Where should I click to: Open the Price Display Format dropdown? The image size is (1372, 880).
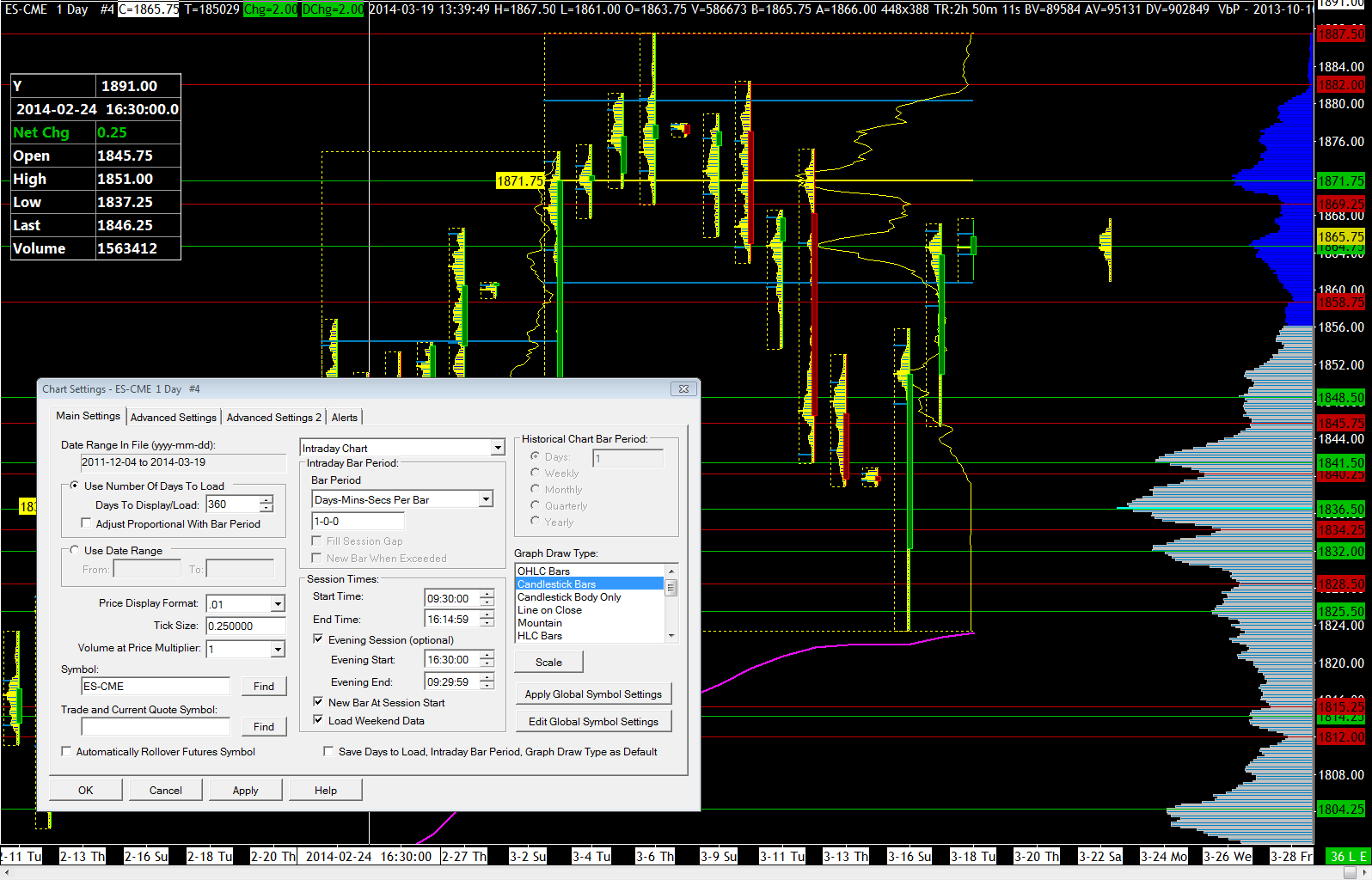[x=277, y=604]
